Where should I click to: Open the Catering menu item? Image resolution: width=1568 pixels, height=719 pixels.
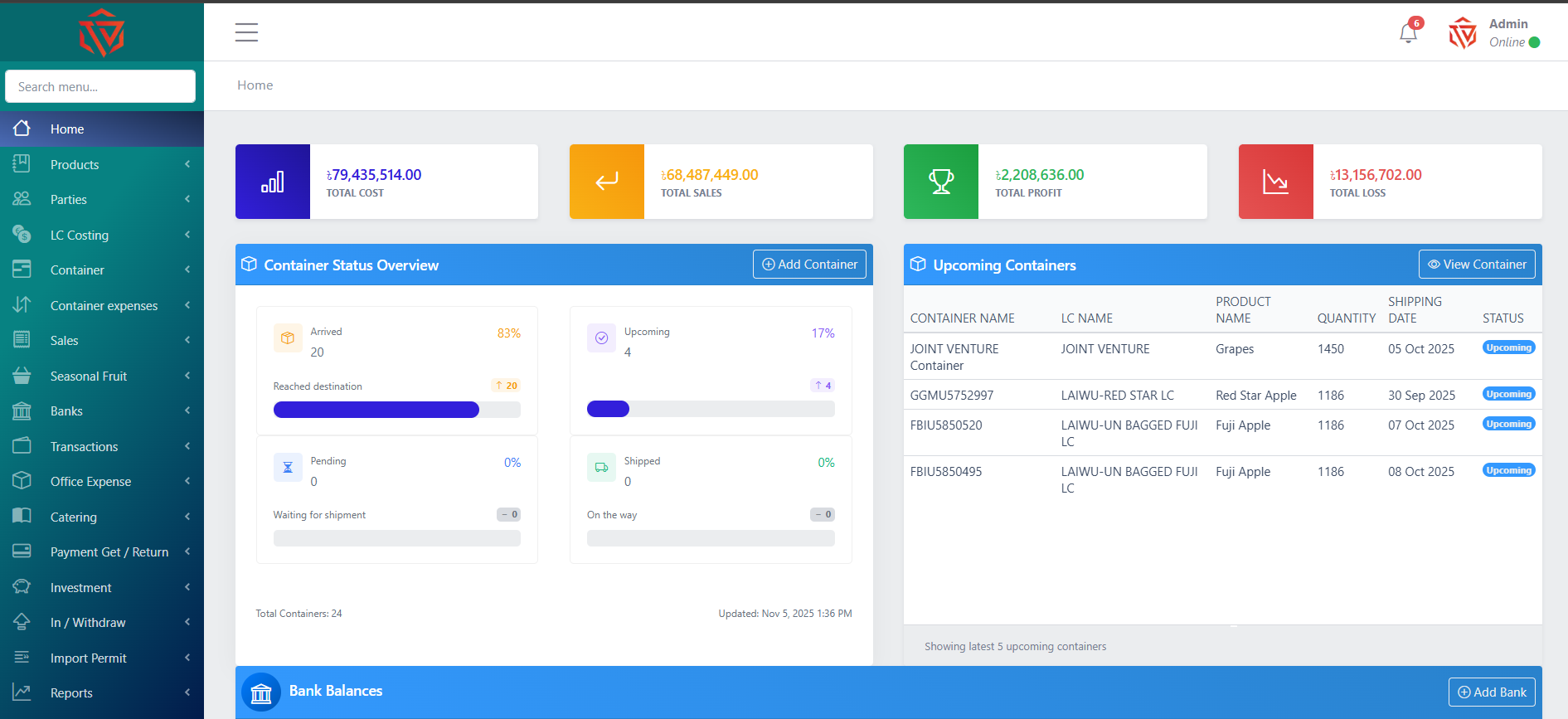point(102,517)
